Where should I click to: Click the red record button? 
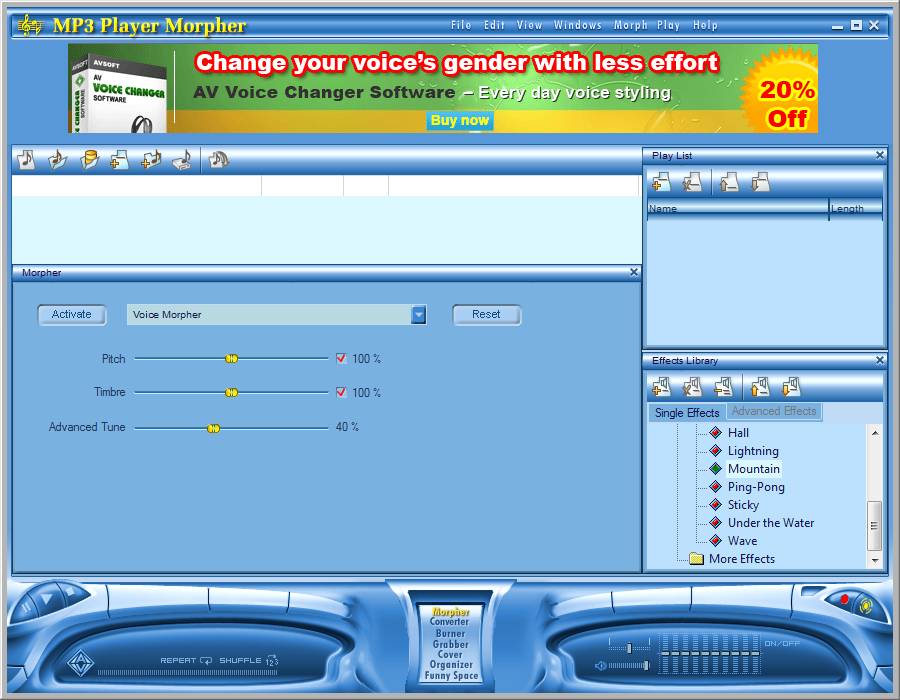(x=844, y=600)
